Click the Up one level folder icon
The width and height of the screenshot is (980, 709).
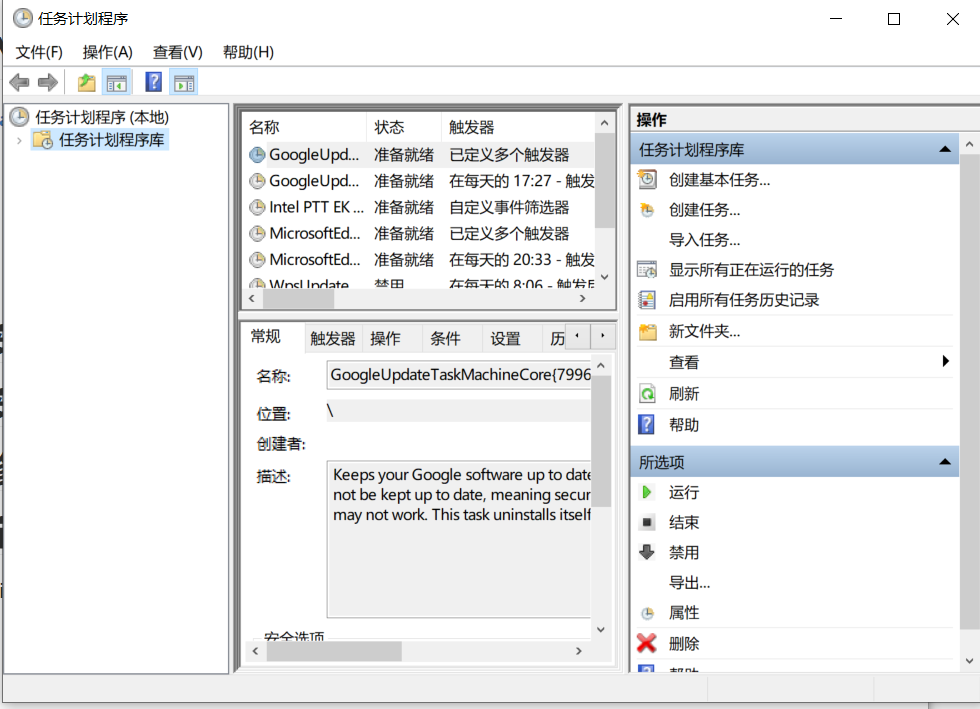click(x=86, y=83)
